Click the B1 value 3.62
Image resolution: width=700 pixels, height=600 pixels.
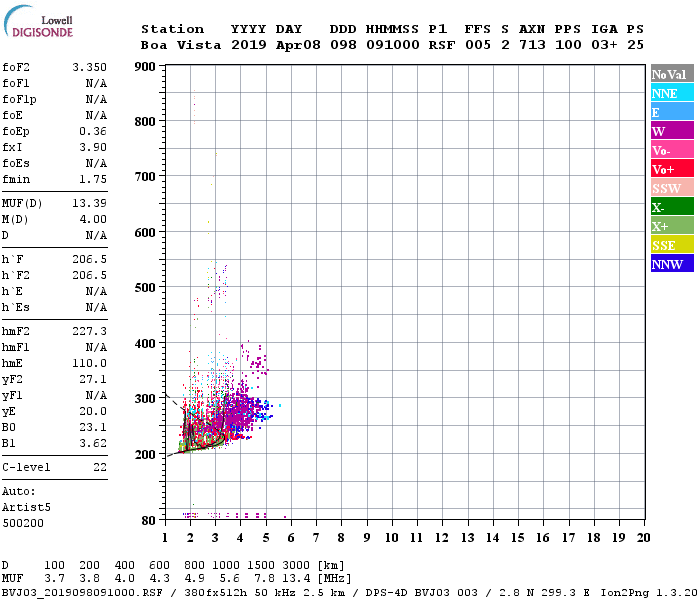93,444
